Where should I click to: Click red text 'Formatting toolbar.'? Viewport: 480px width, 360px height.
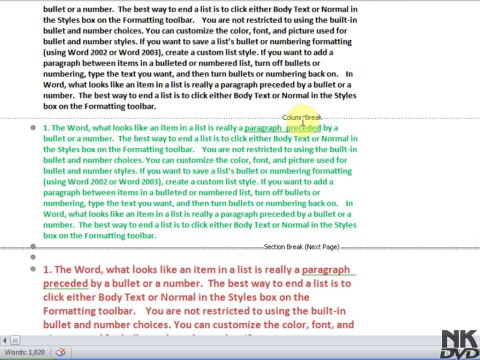pyautogui.click(x=89, y=311)
